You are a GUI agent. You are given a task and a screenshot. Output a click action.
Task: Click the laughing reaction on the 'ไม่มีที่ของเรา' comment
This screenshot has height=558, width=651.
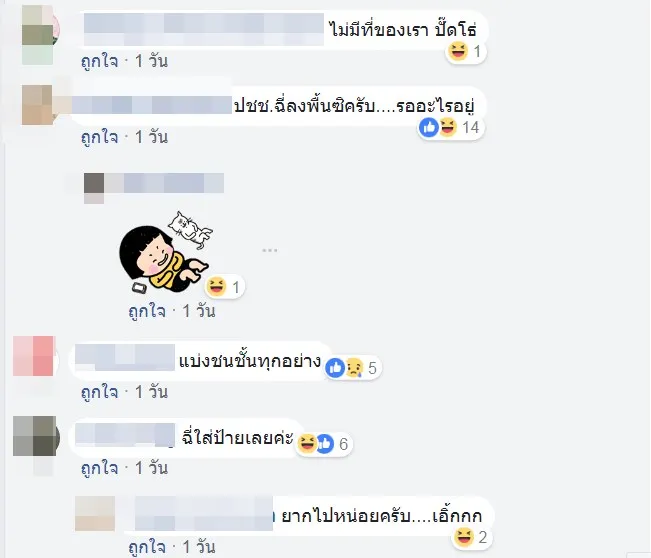pyautogui.click(x=458, y=51)
